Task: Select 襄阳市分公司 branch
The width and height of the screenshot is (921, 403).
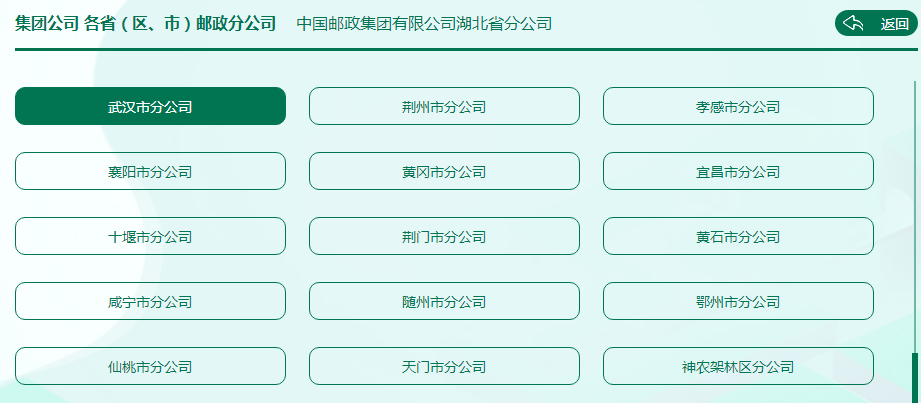Action: (150, 171)
